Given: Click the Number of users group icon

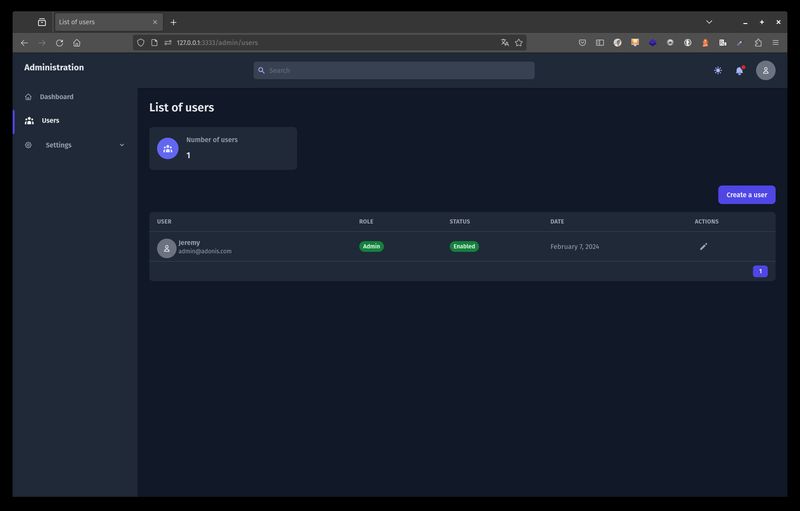Looking at the screenshot, I should pos(167,148).
